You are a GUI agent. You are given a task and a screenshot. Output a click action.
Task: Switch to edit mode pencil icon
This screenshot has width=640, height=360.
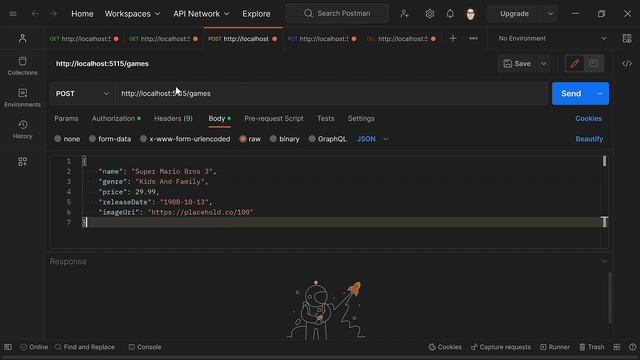tap(575, 63)
